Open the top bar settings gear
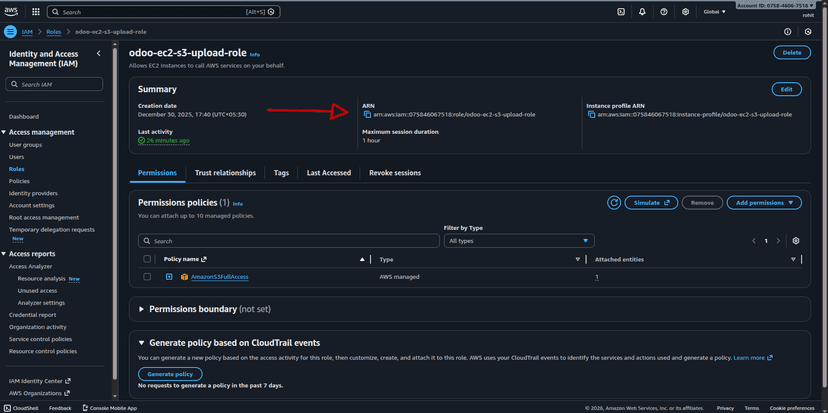This screenshot has height=413, width=828. coord(685,12)
